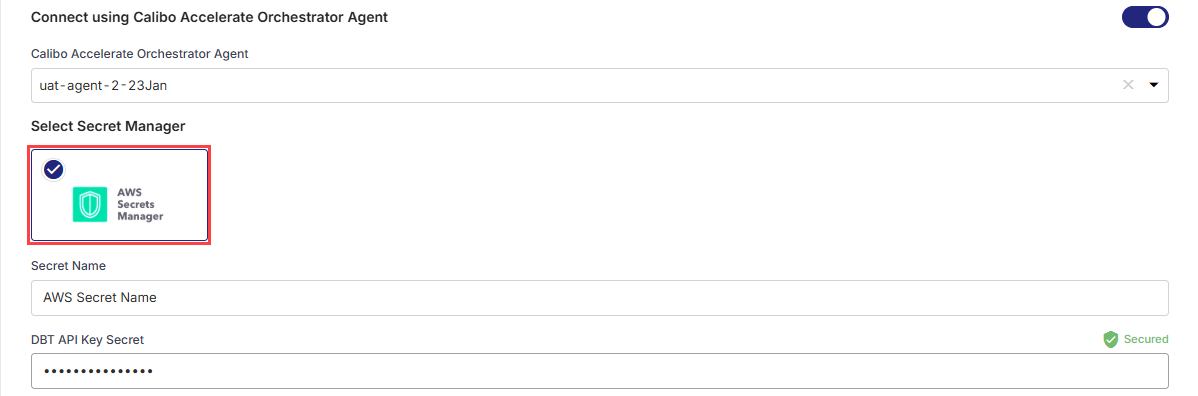The width and height of the screenshot is (1198, 396).
Task: Click the Select Secret Manager heading
Action: tap(108, 126)
